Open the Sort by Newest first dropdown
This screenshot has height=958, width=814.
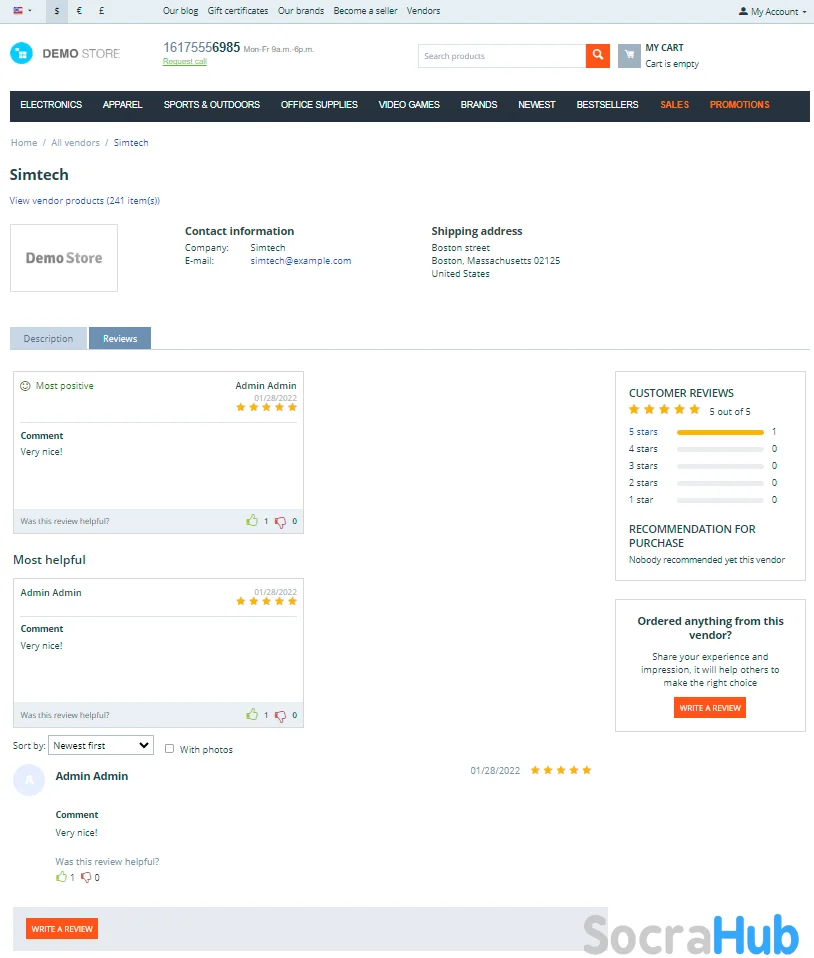point(101,745)
